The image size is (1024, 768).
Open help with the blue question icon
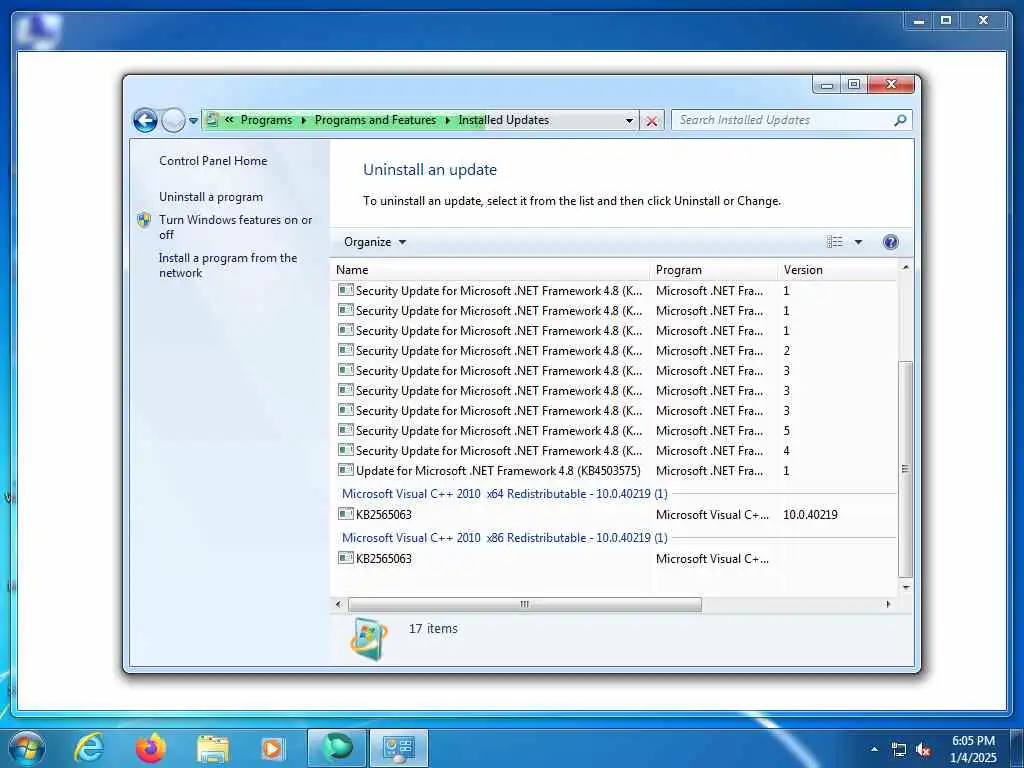coord(890,242)
